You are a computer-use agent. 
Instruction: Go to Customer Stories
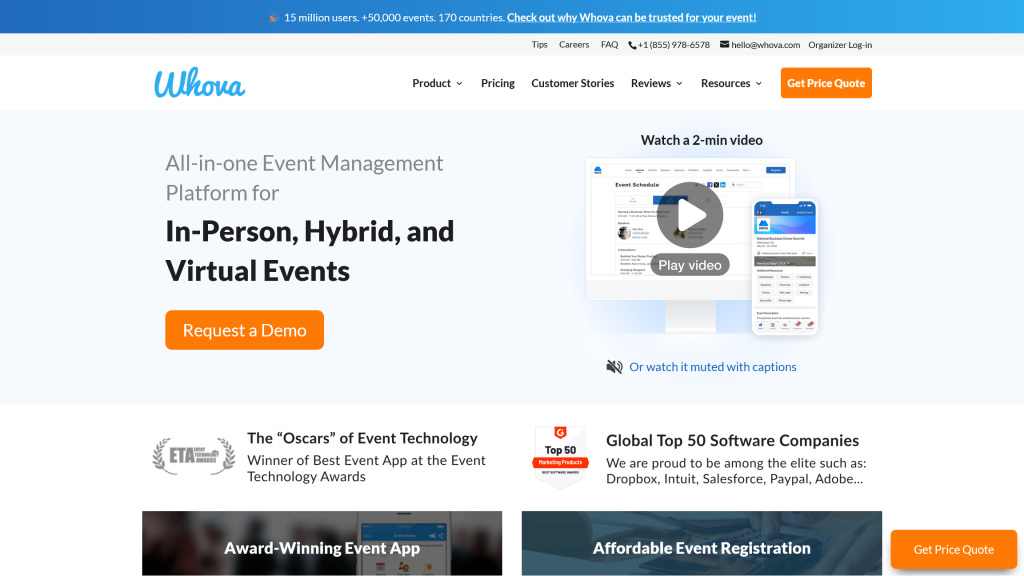(x=572, y=83)
